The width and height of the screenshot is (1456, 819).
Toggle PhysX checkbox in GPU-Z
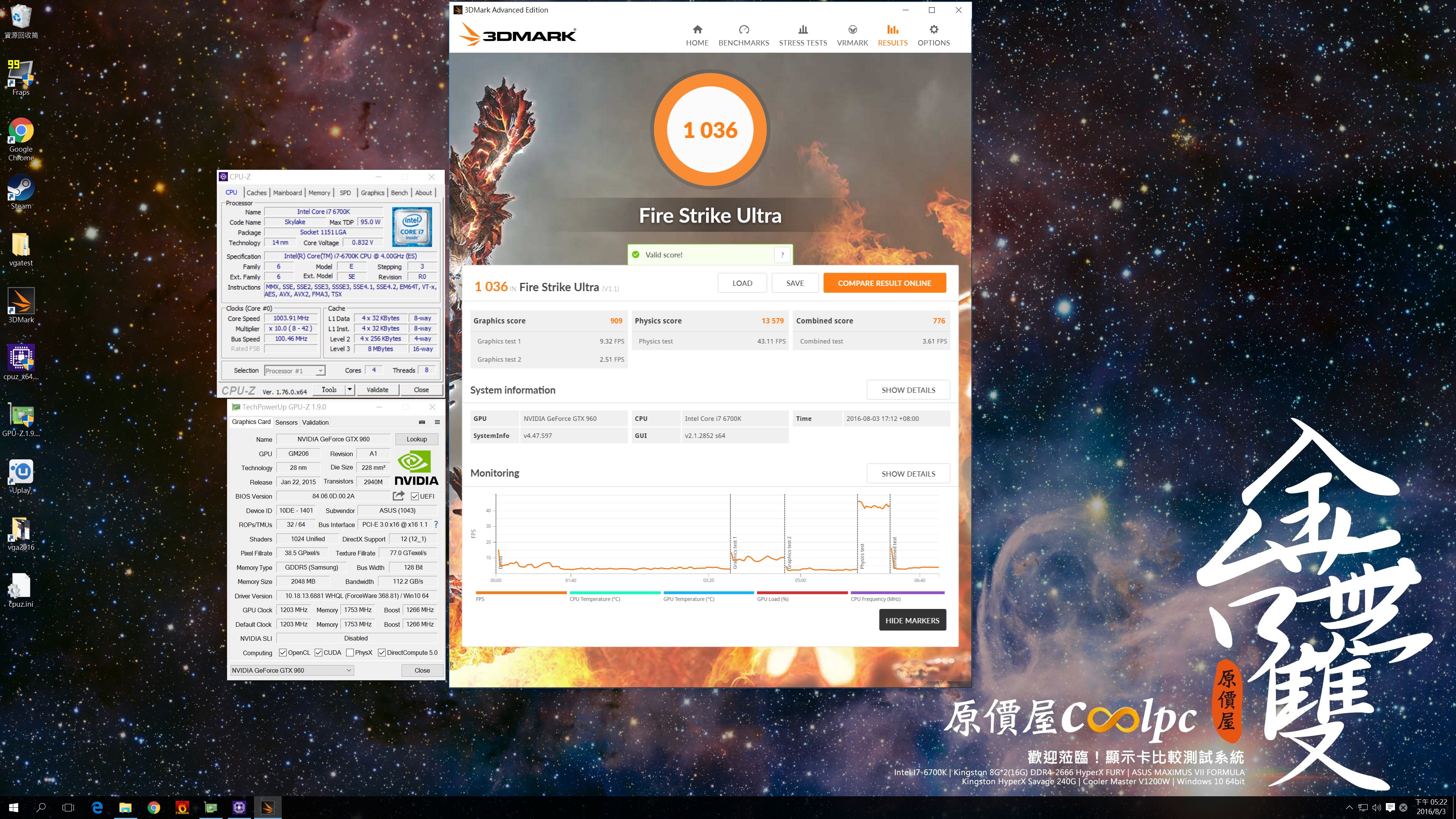(x=350, y=652)
